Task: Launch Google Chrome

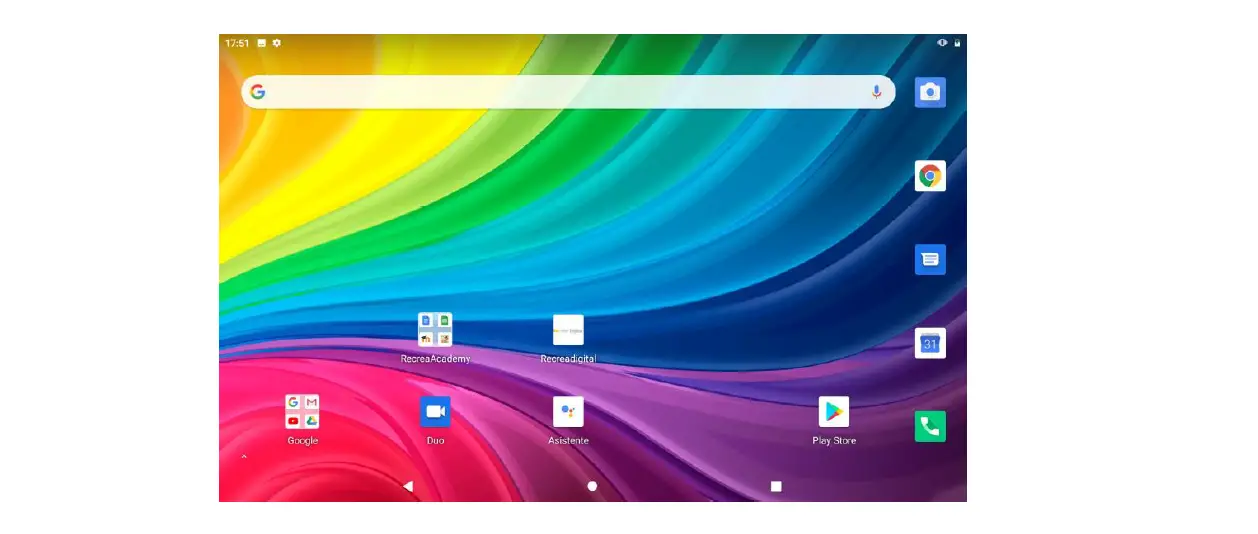Action: tap(930, 176)
